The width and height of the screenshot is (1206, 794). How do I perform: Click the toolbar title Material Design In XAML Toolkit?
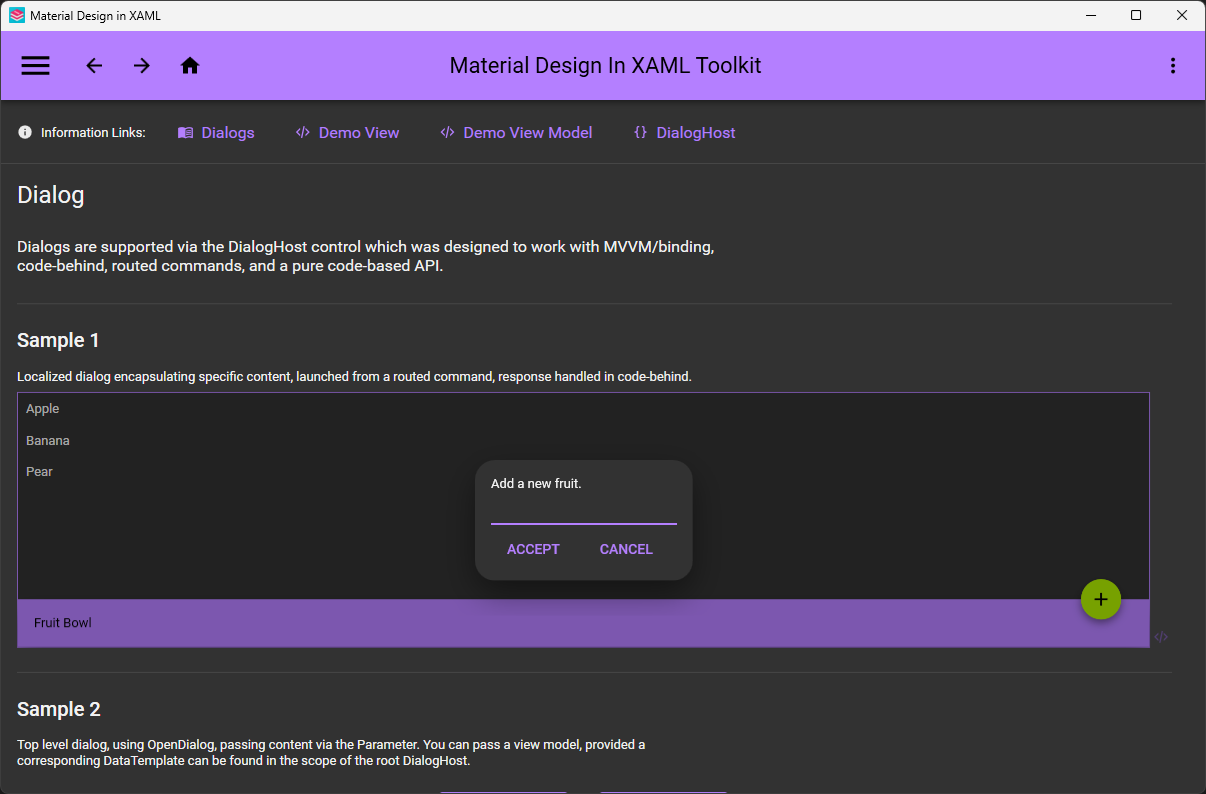[x=605, y=66]
